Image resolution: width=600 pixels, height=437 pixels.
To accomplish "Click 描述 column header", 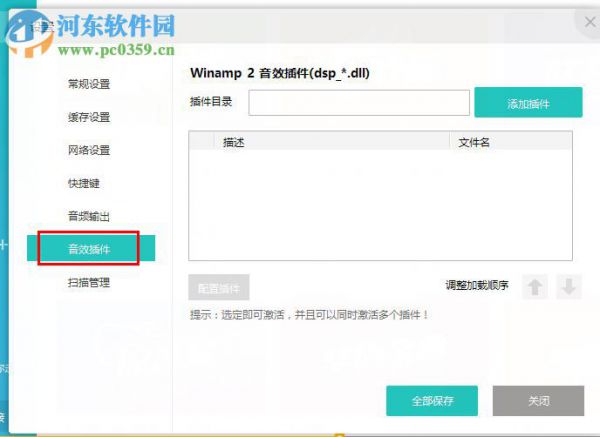I will (x=331, y=142).
